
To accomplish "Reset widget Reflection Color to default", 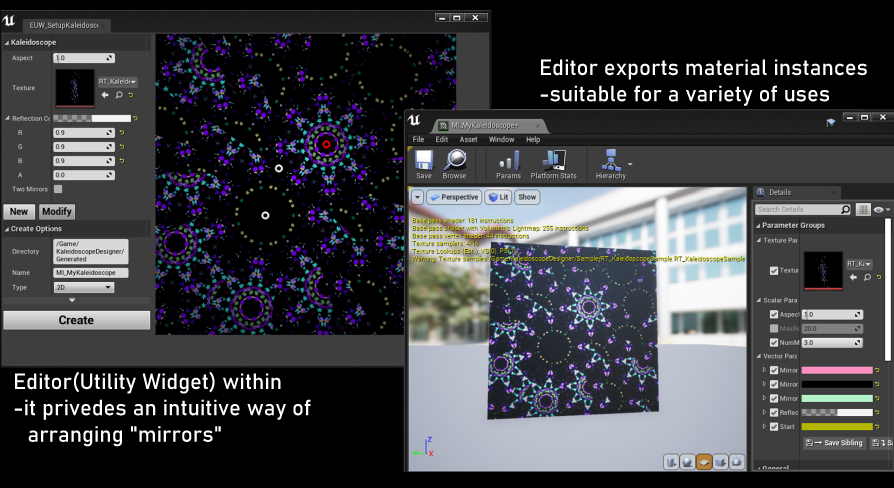I will 135,119.
